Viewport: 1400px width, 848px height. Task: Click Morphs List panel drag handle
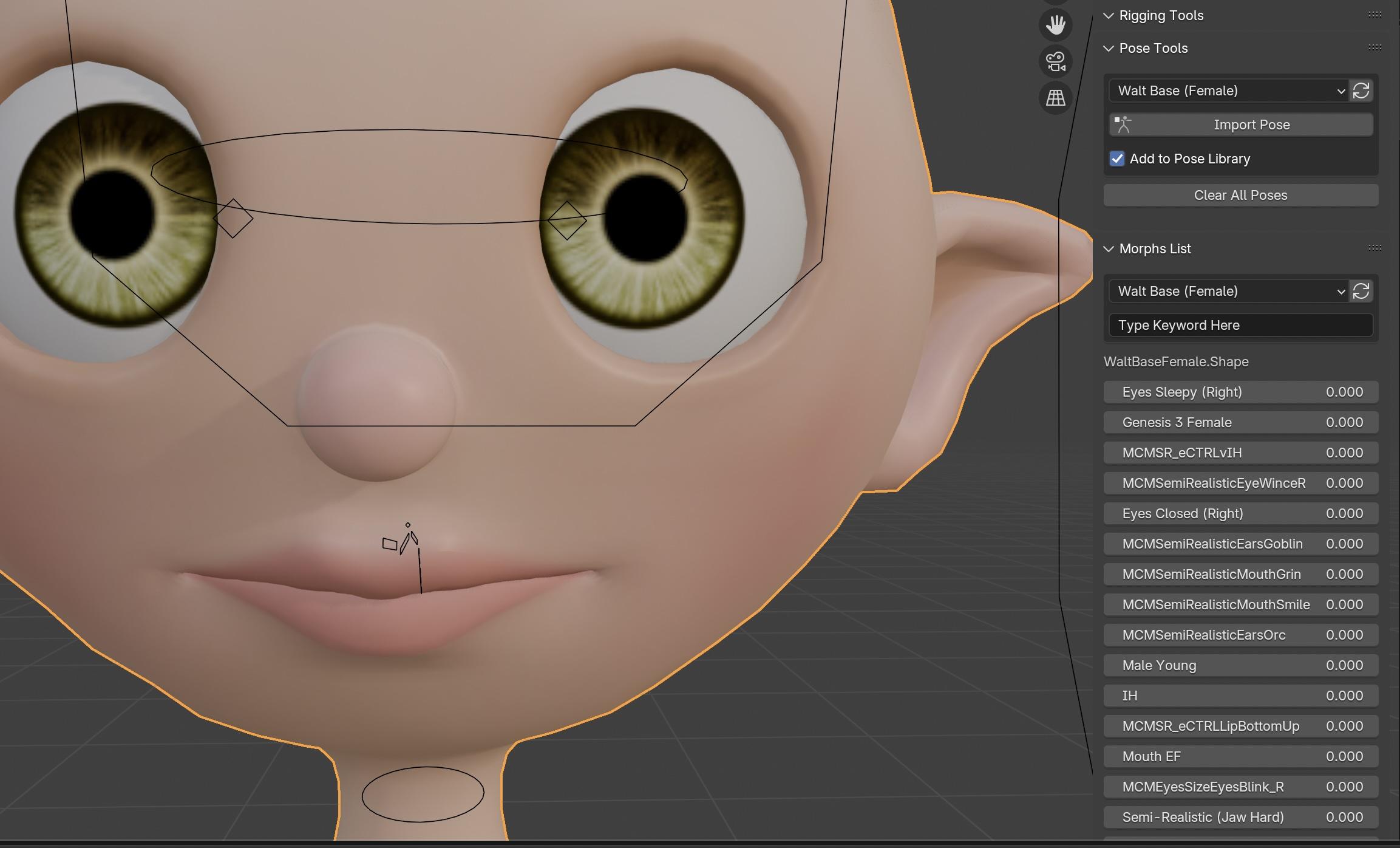tap(1375, 248)
